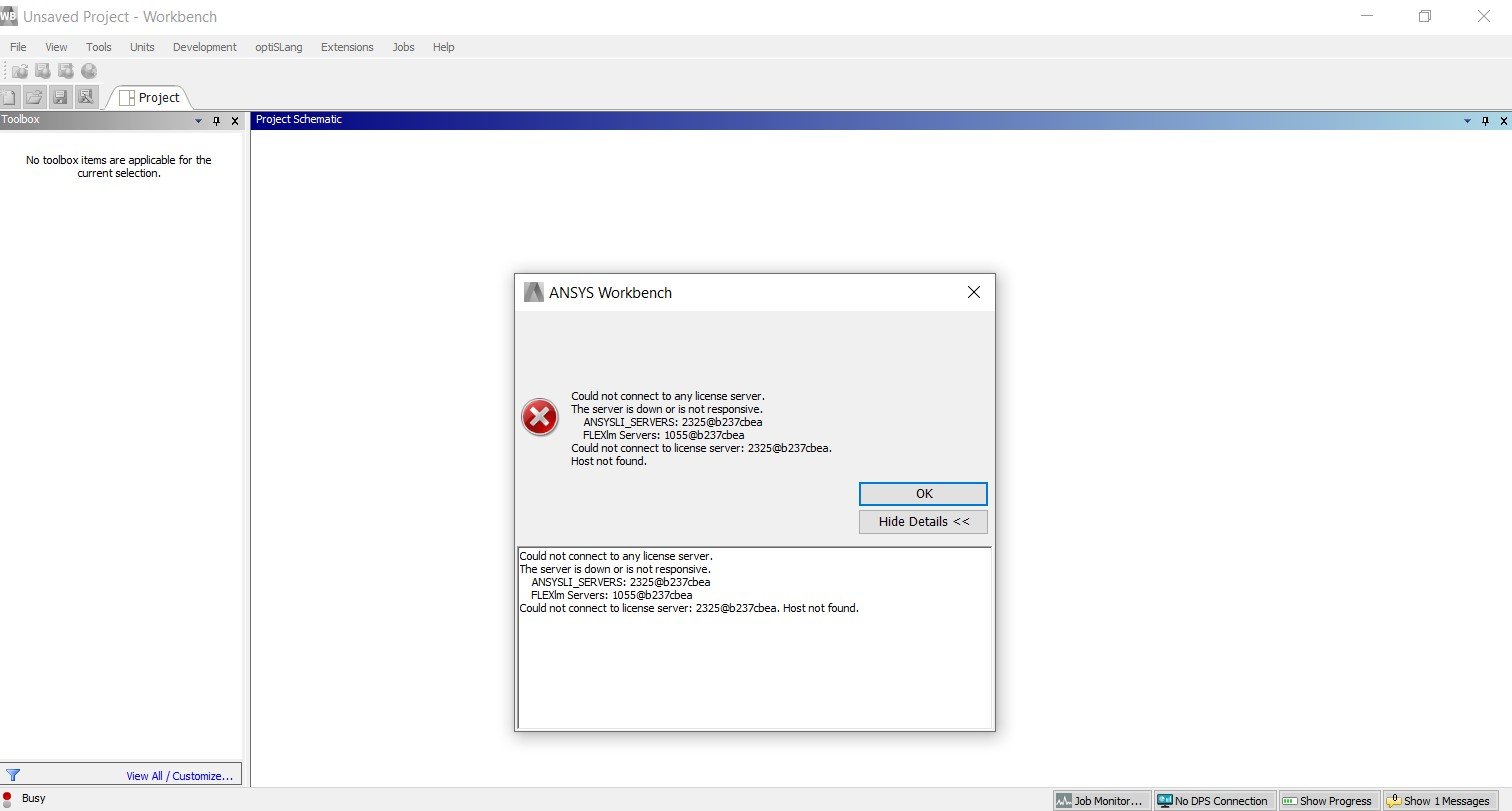This screenshot has width=1512, height=811.
Task: Open the Toolbox panel dropdown arrow
Action: click(x=199, y=121)
